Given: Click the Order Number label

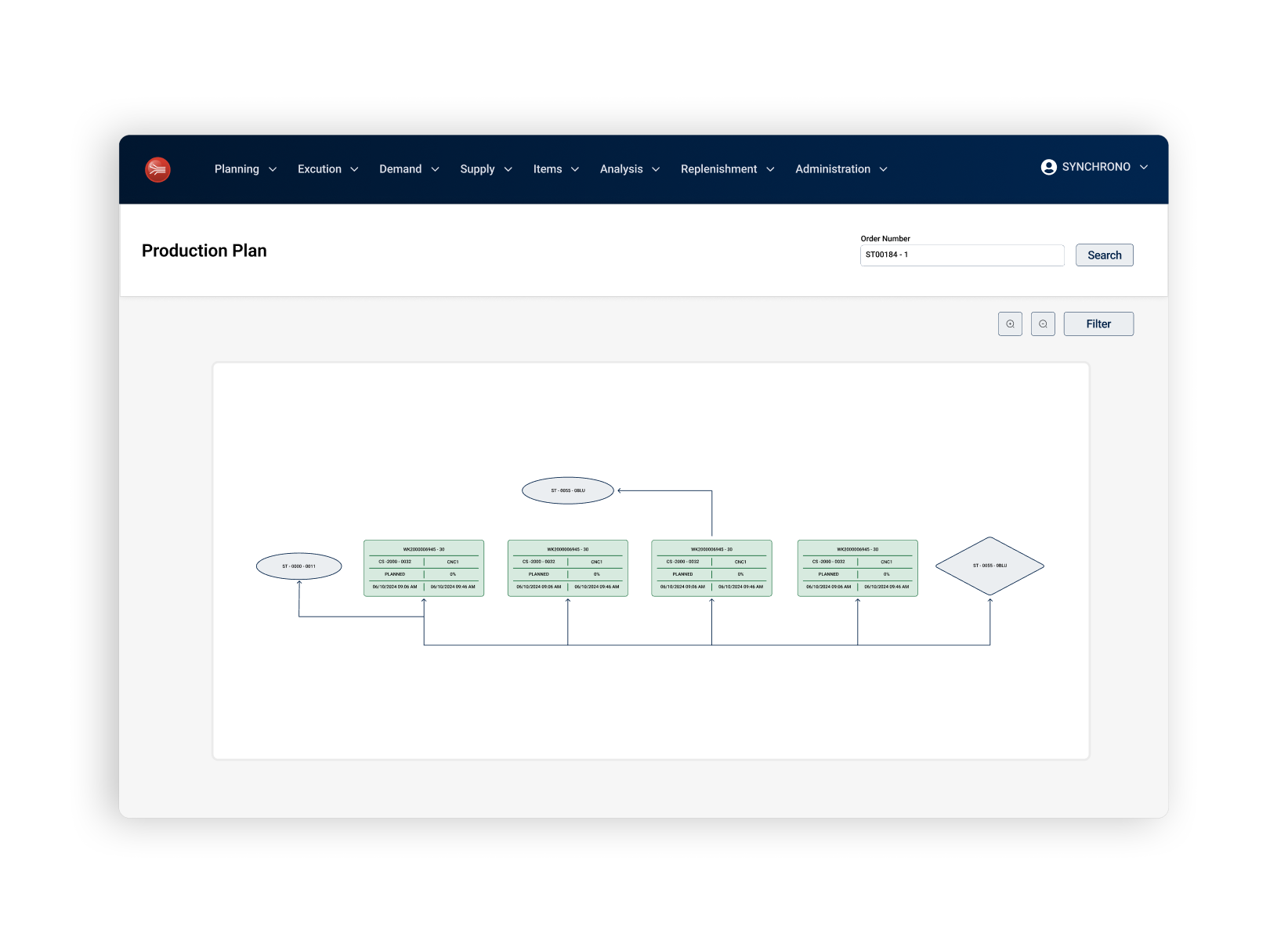Looking at the screenshot, I should tap(885, 239).
